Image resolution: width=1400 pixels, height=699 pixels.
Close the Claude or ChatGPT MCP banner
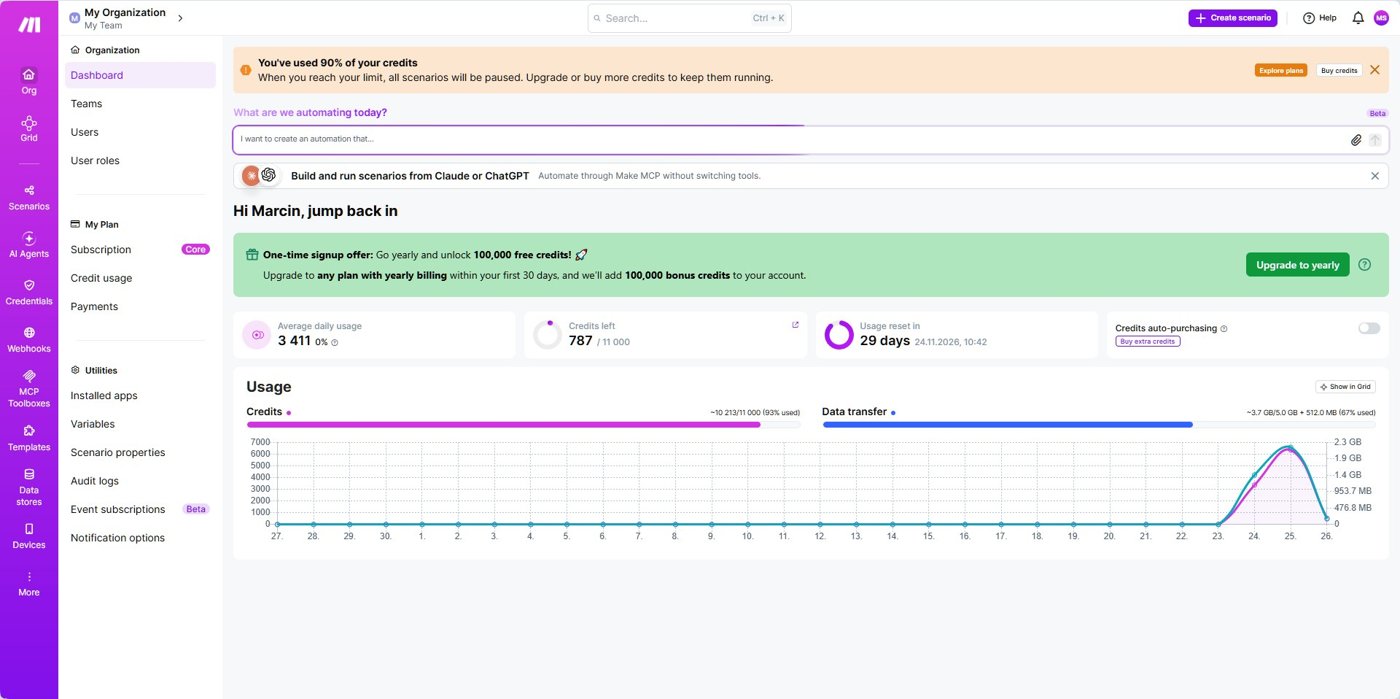(1375, 176)
